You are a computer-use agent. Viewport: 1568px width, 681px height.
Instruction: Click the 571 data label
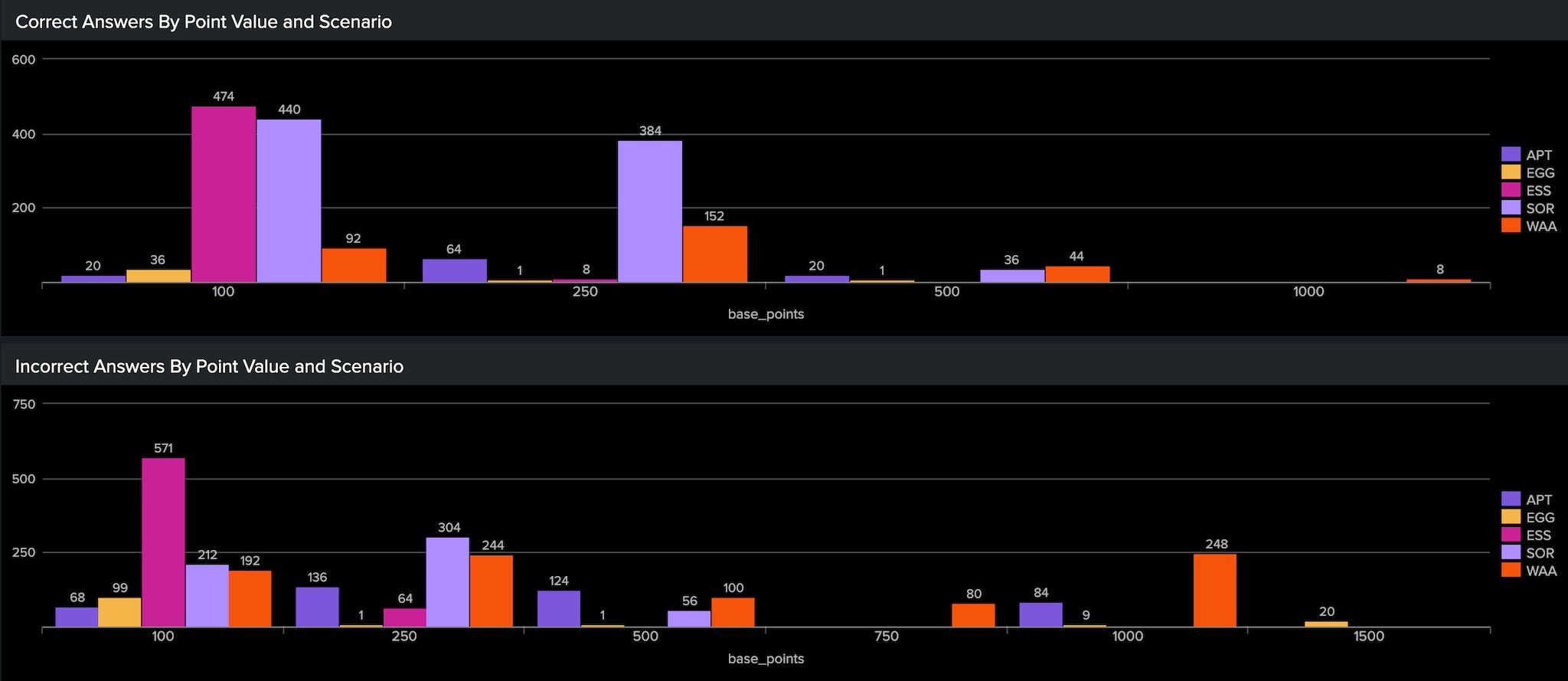pyautogui.click(x=163, y=448)
